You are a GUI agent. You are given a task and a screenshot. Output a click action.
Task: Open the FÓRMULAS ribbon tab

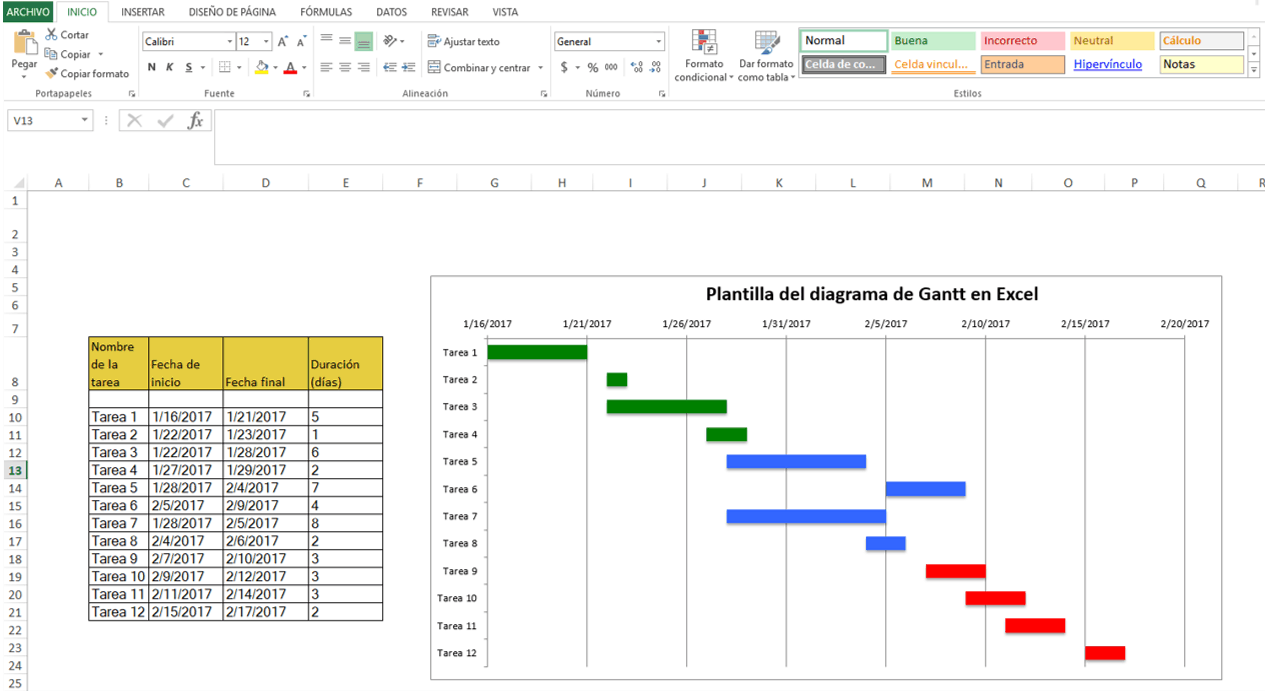point(326,12)
